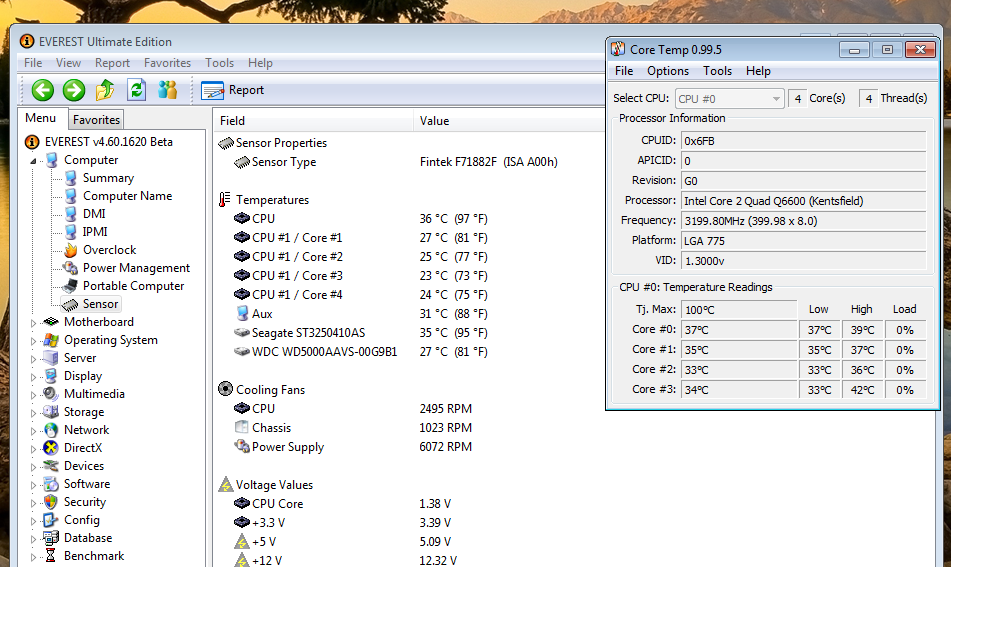Switch to the Favorites tab
This screenshot has width=1008, height=630.
[96, 120]
